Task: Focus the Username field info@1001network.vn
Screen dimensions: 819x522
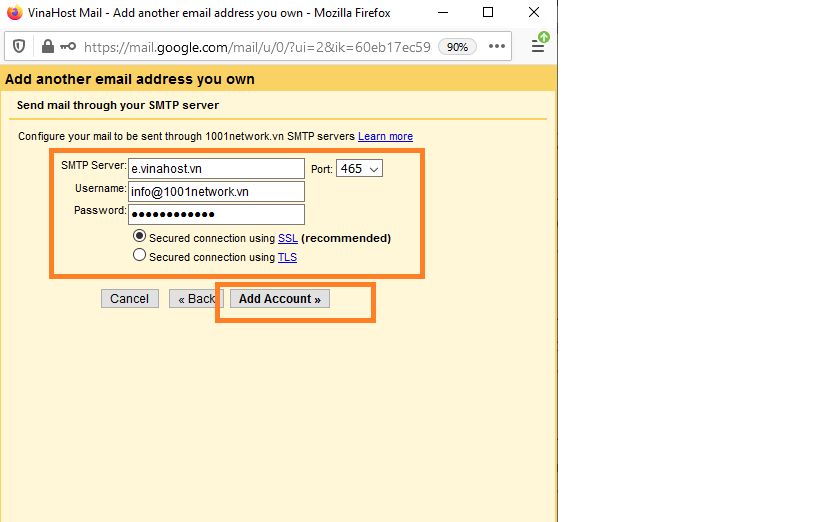Action: (x=216, y=192)
